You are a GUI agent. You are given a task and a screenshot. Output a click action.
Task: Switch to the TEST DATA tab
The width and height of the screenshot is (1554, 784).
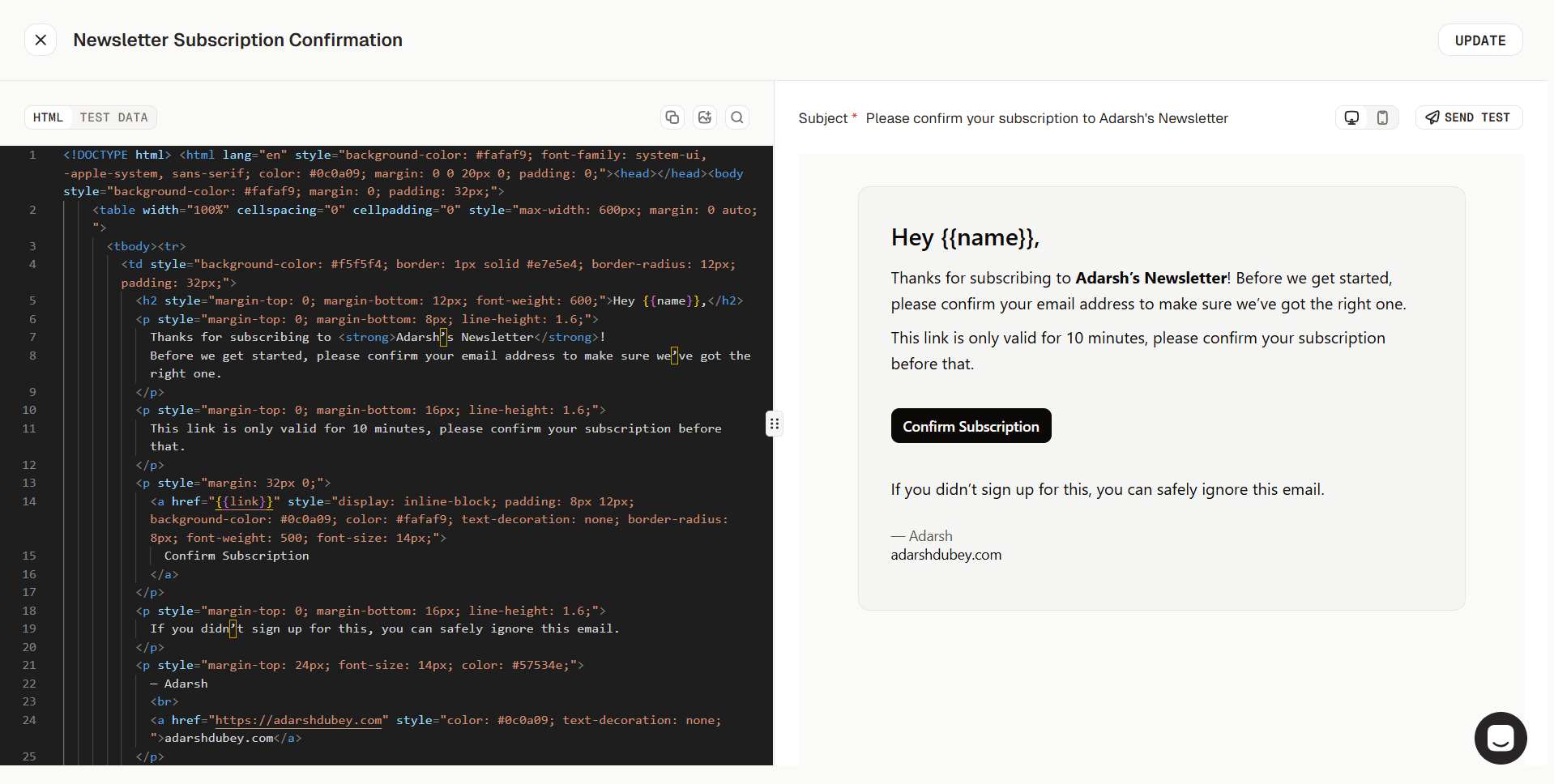point(113,117)
